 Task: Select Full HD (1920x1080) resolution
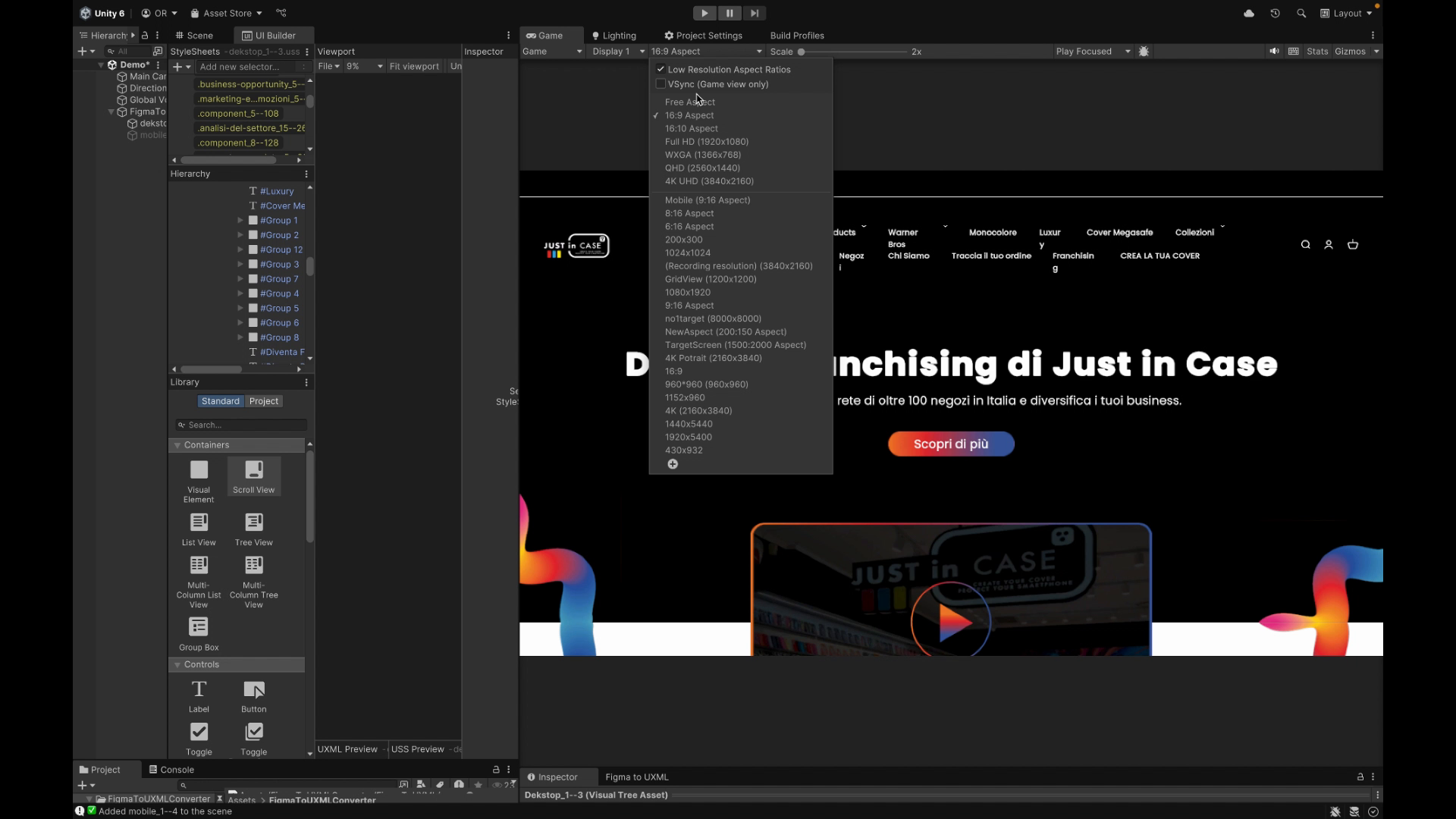click(x=707, y=142)
